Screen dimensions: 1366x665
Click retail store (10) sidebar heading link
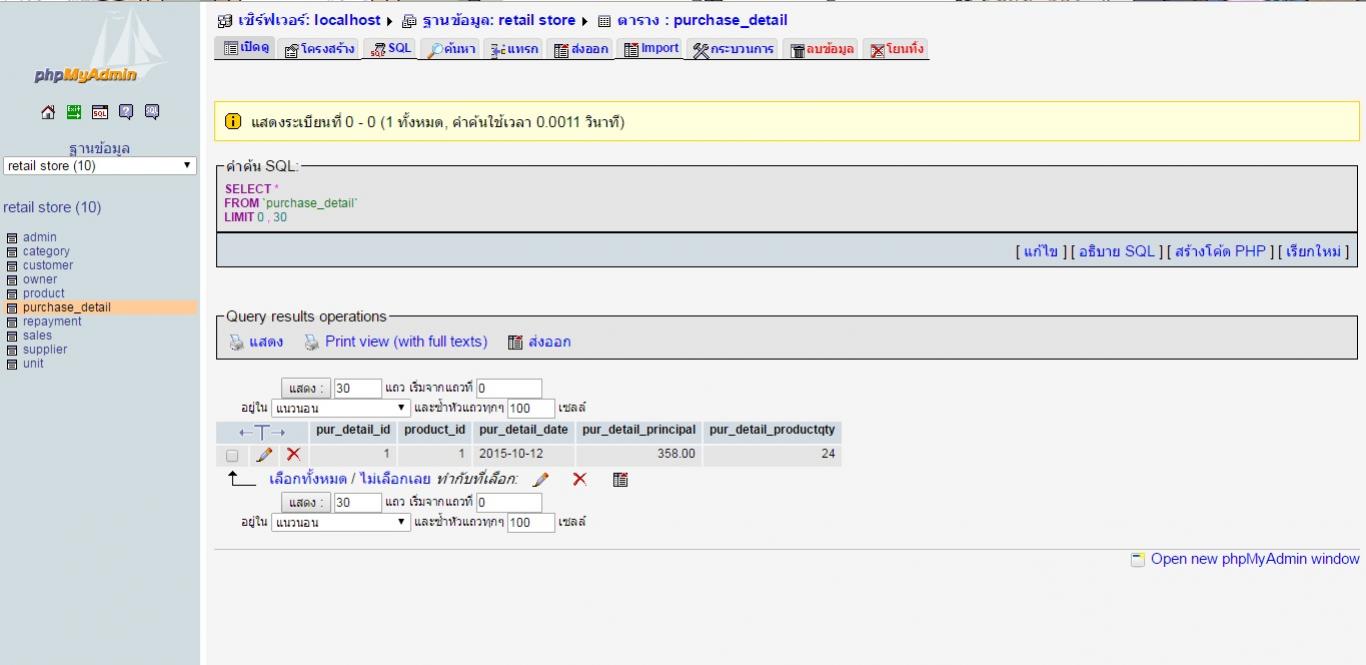pos(52,208)
